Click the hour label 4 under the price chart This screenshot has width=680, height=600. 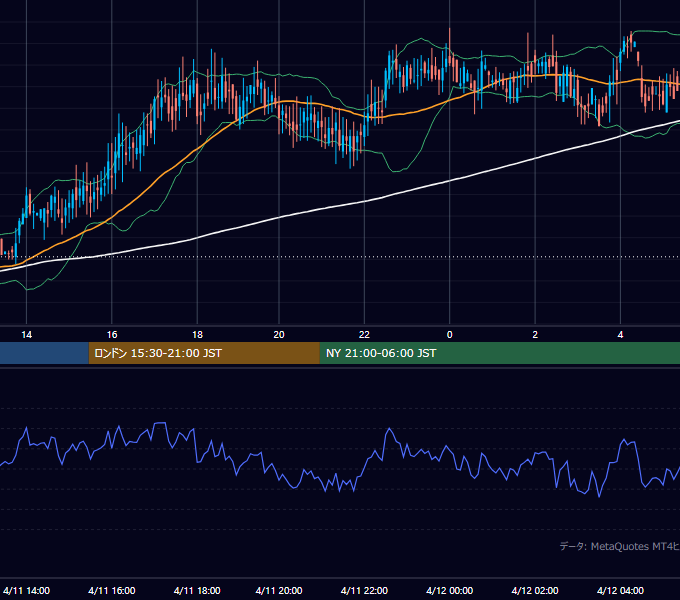pos(621,335)
